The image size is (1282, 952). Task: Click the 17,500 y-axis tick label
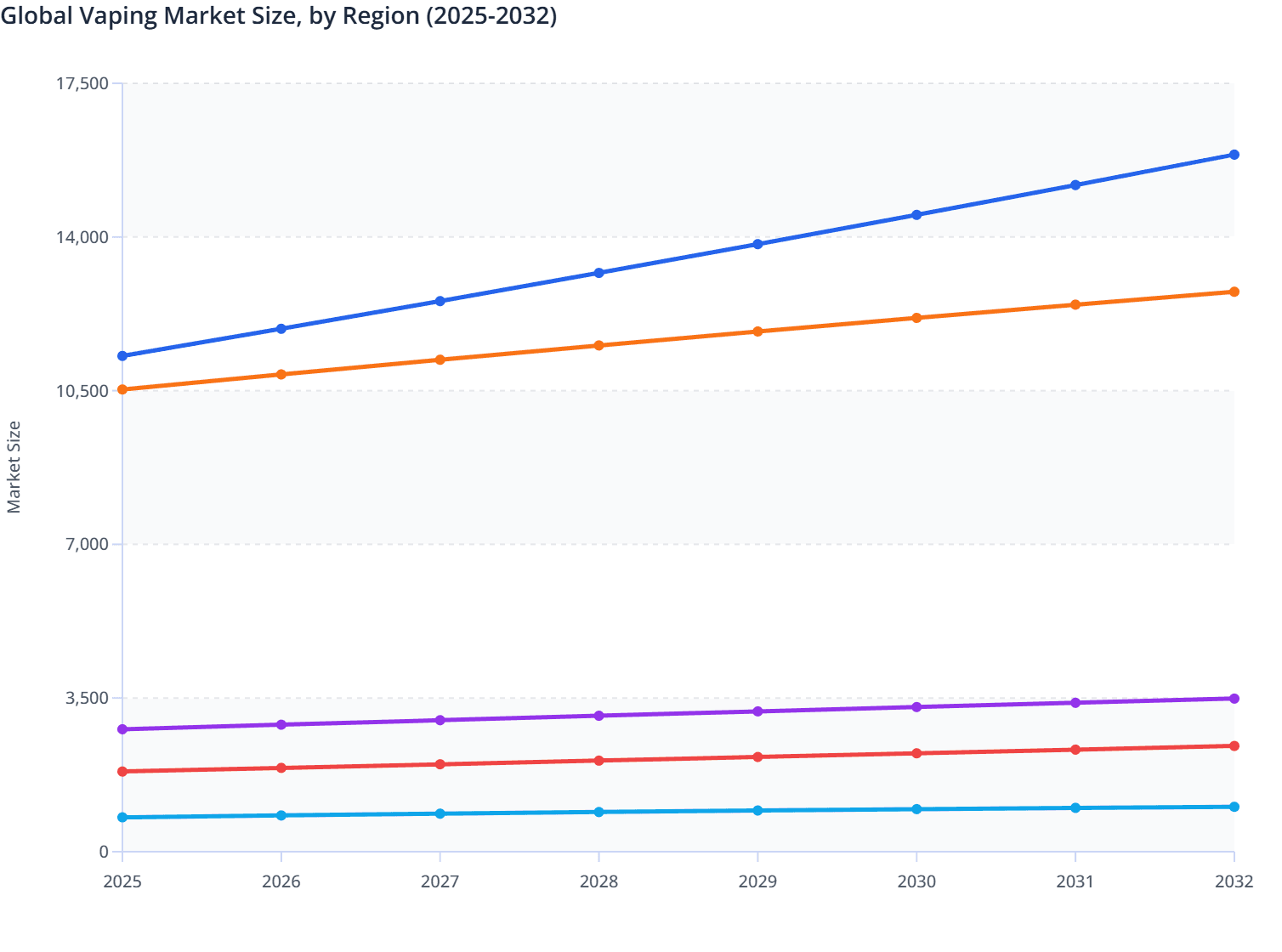pyautogui.click(x=81, y=84)
